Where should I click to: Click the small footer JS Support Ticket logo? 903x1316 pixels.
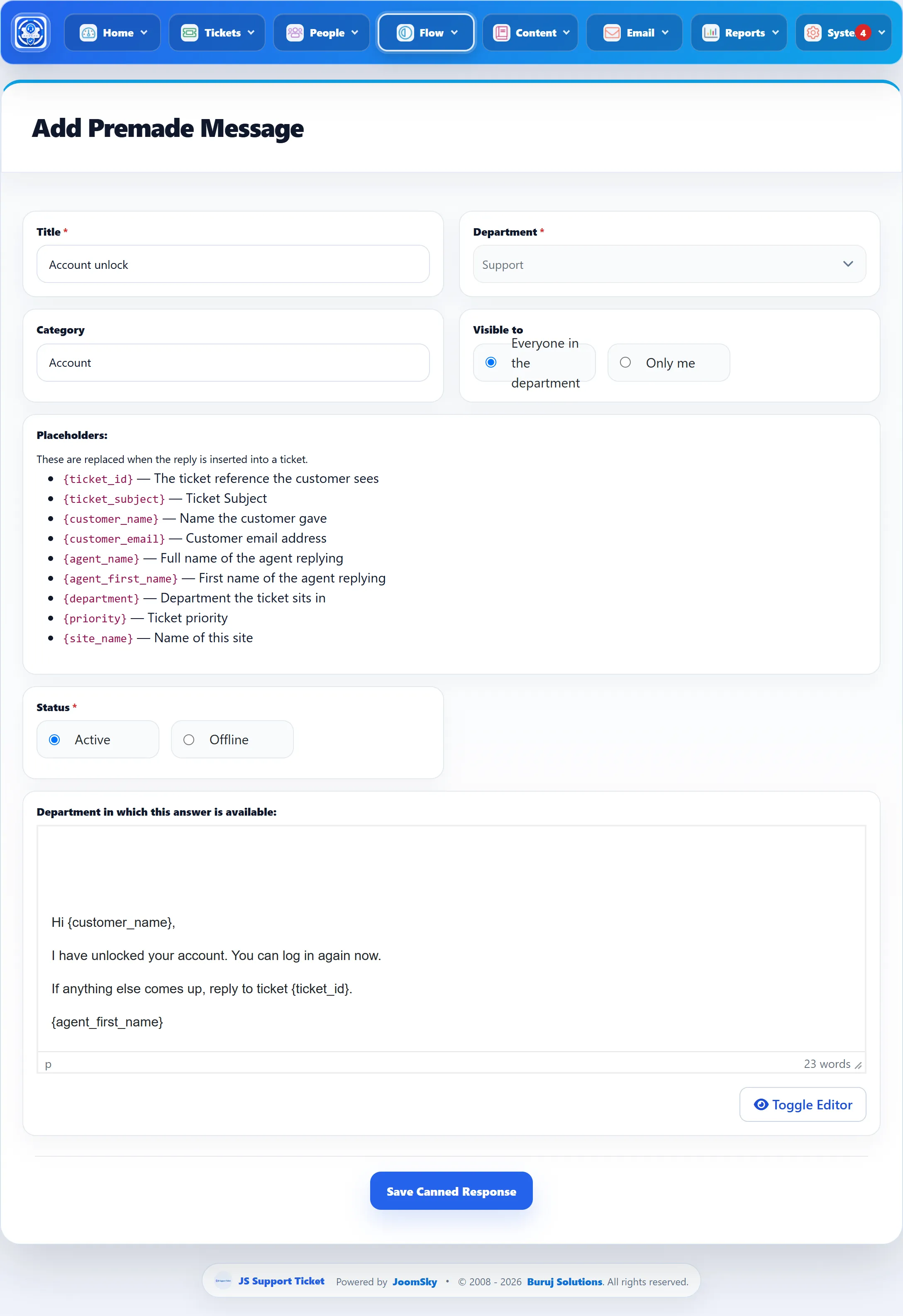[x=223, y=1280]
